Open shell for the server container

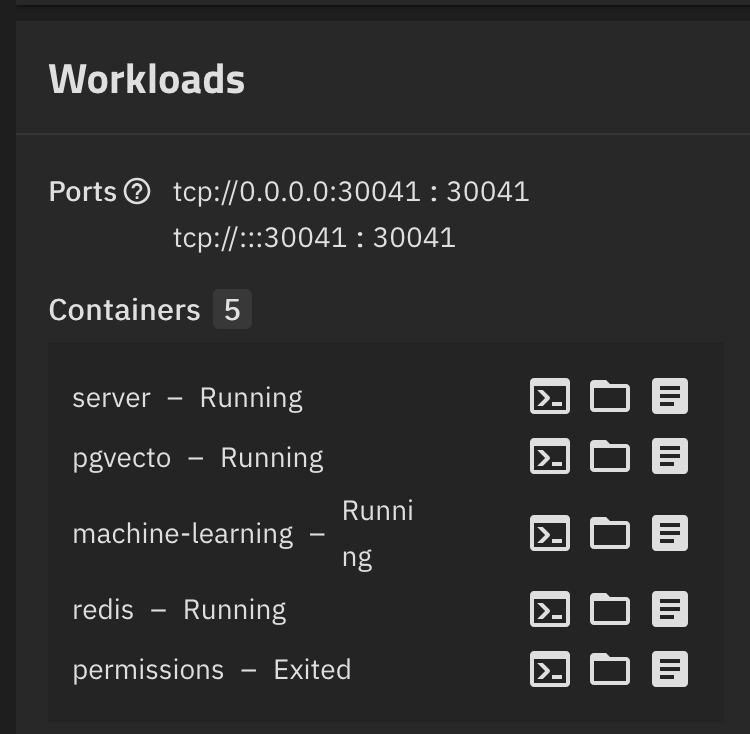pyautogui.click(x=550, y=396)
